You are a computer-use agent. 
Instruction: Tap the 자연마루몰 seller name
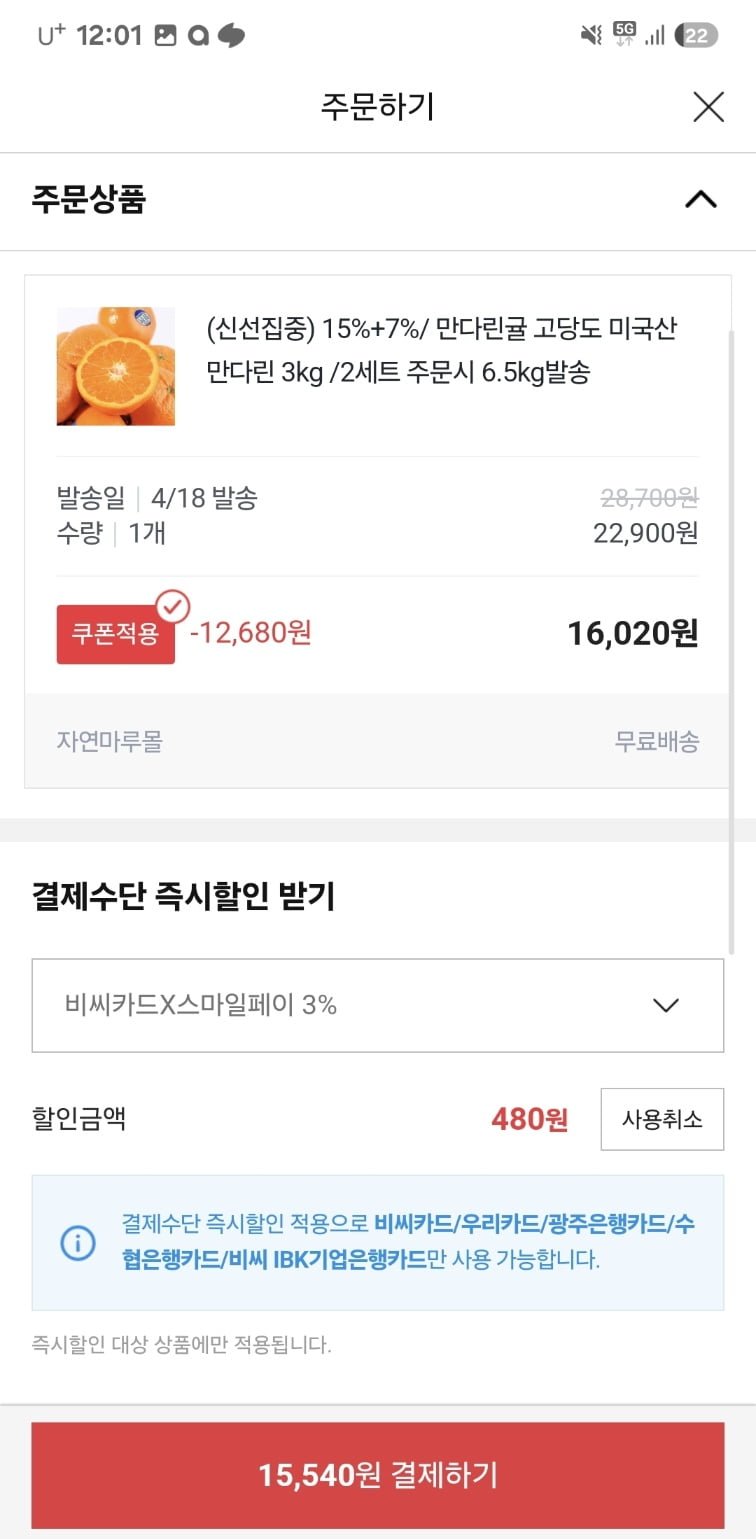109,741
